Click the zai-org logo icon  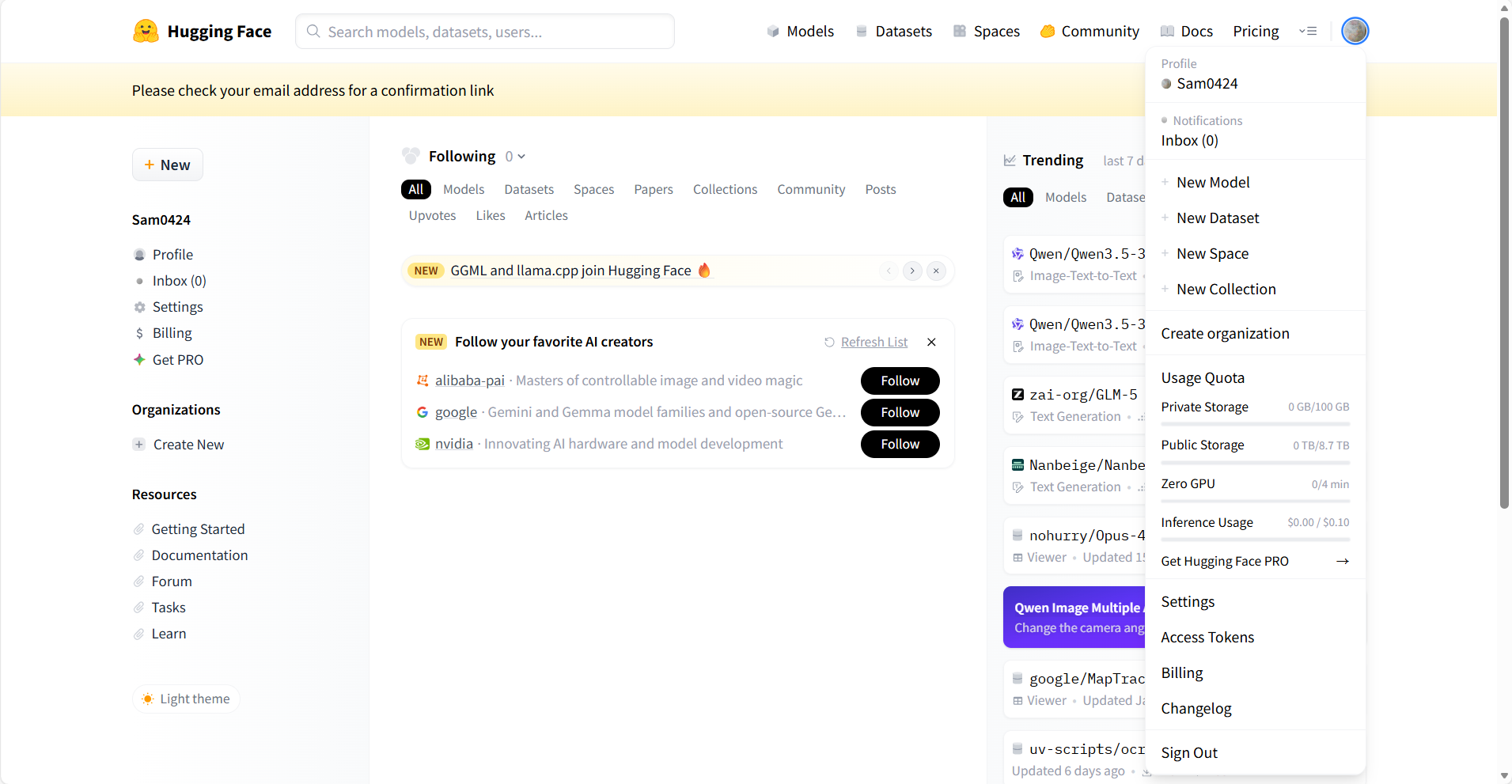click(x=1017, y=395)
